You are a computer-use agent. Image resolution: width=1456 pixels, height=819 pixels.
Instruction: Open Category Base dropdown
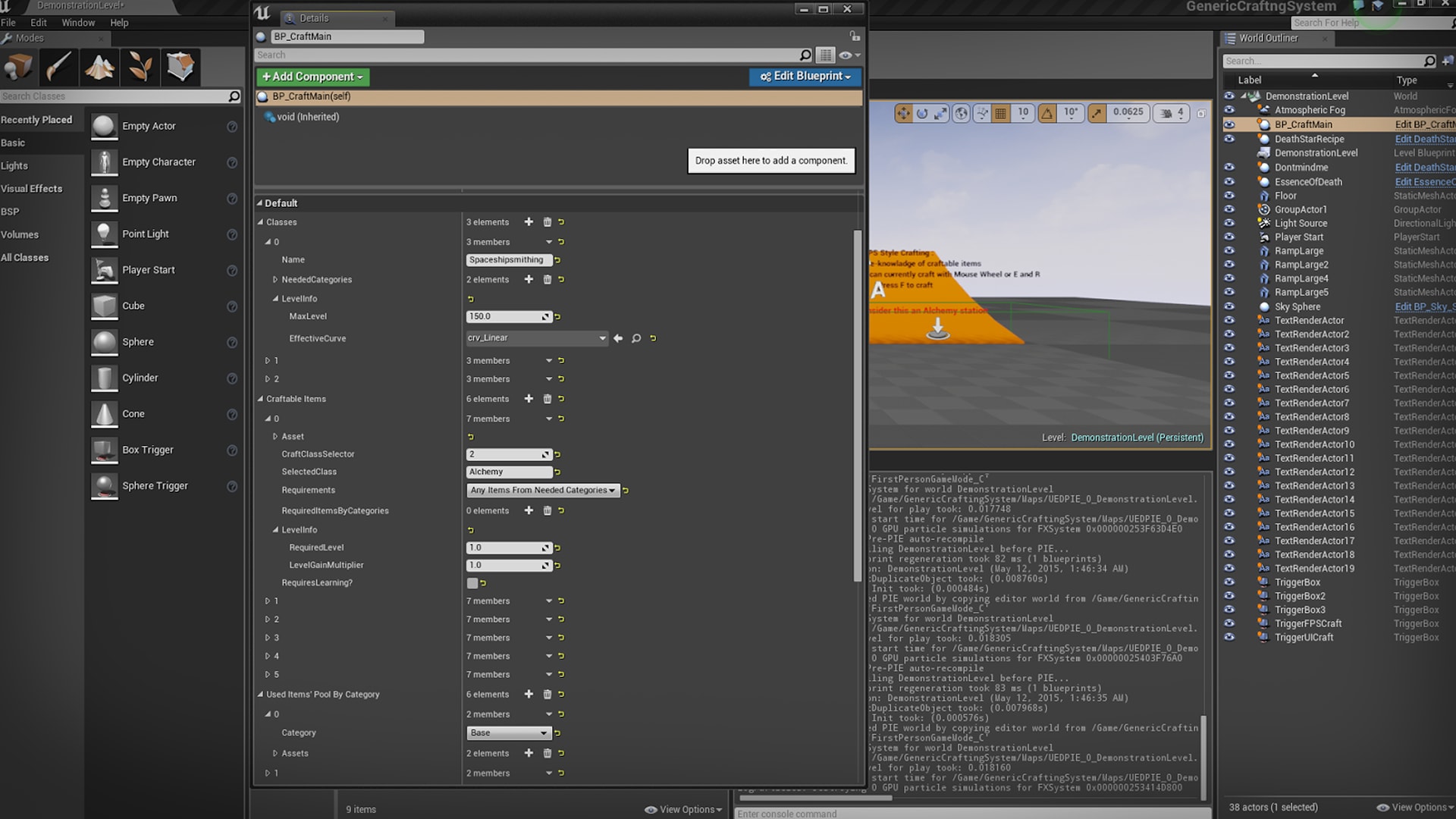pos(508,733)
